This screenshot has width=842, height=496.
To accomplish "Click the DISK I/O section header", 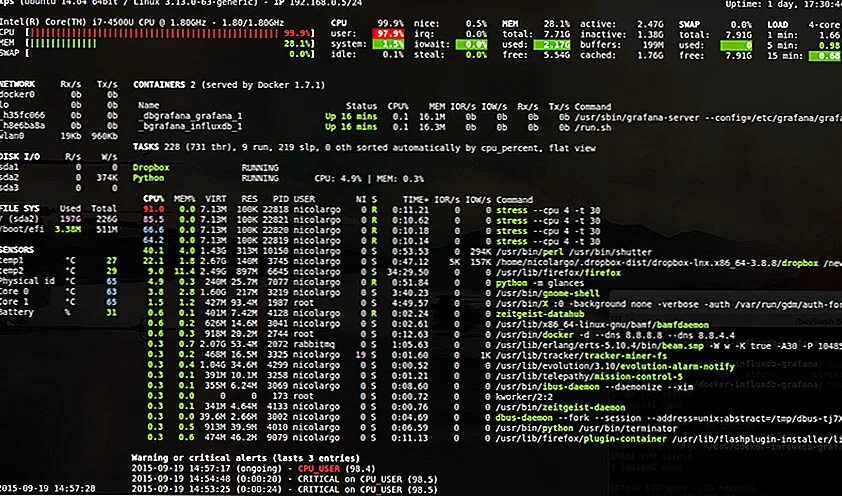I will click(x=20, y=157).
